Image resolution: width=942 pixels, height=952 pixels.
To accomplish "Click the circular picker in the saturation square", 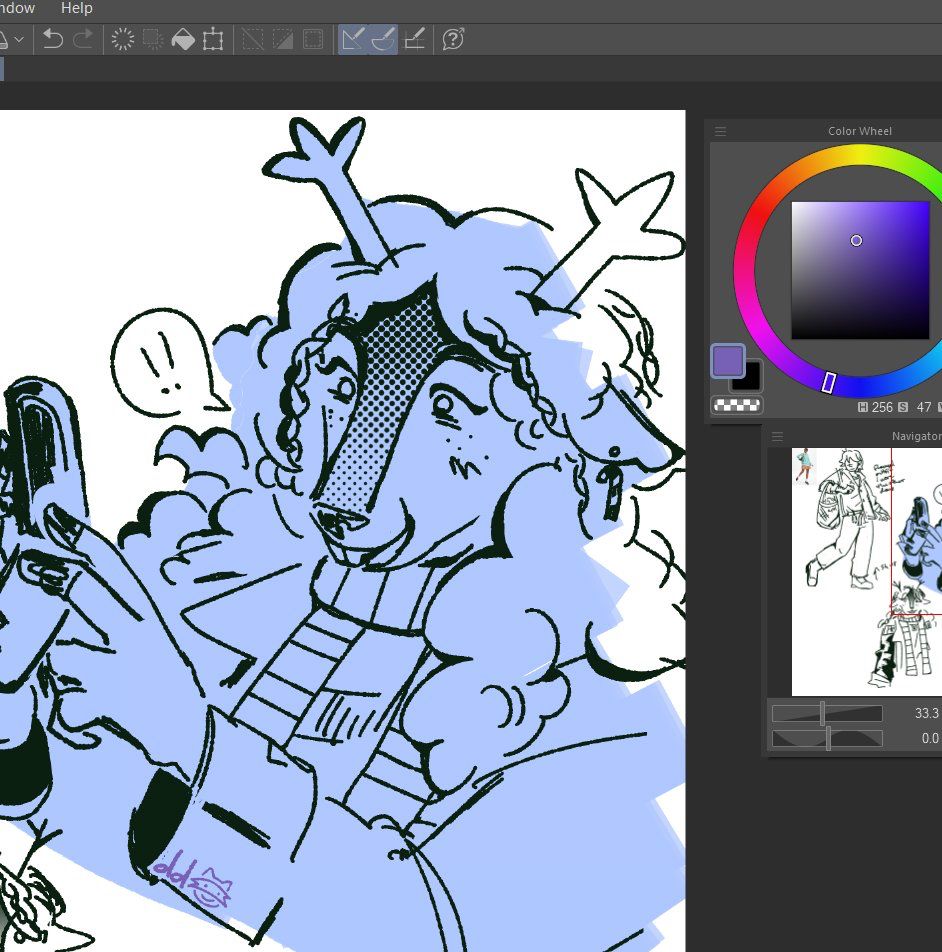I will pyautogui.click(x=856, y=240).
